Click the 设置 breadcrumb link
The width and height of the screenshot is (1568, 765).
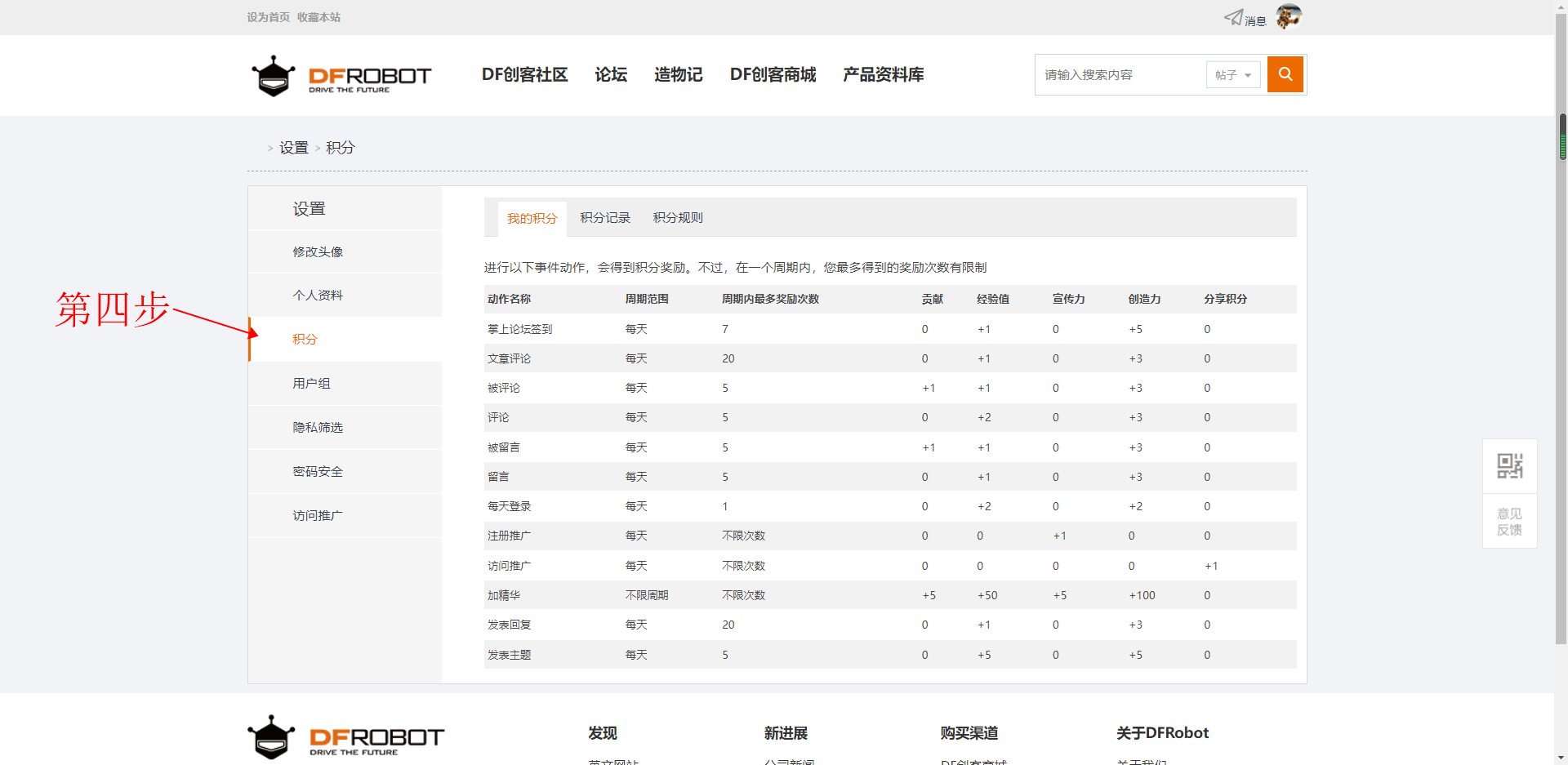[294, 148]
